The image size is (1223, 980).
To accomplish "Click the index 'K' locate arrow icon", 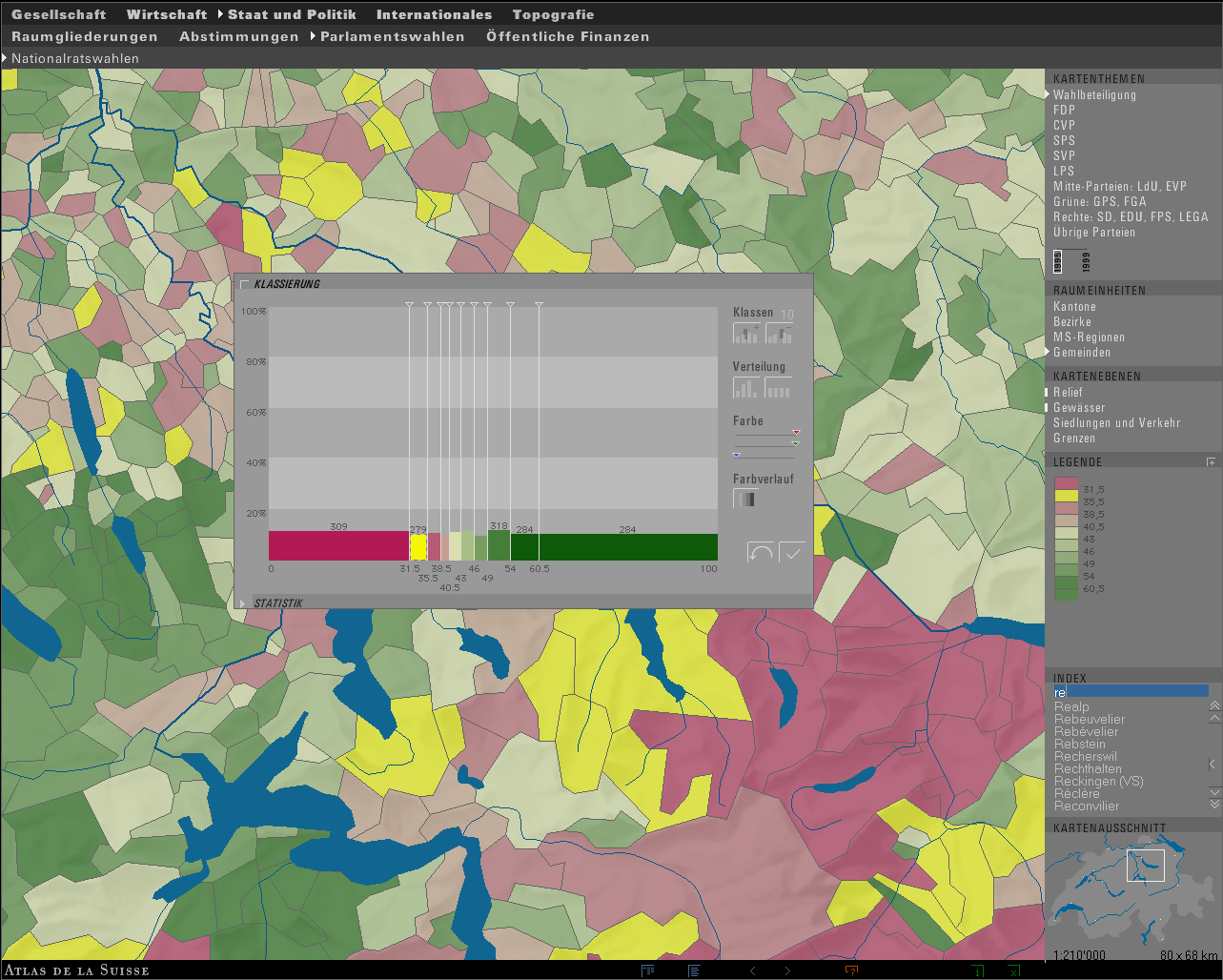I will pyautogui.click(x=1213, y=764).
